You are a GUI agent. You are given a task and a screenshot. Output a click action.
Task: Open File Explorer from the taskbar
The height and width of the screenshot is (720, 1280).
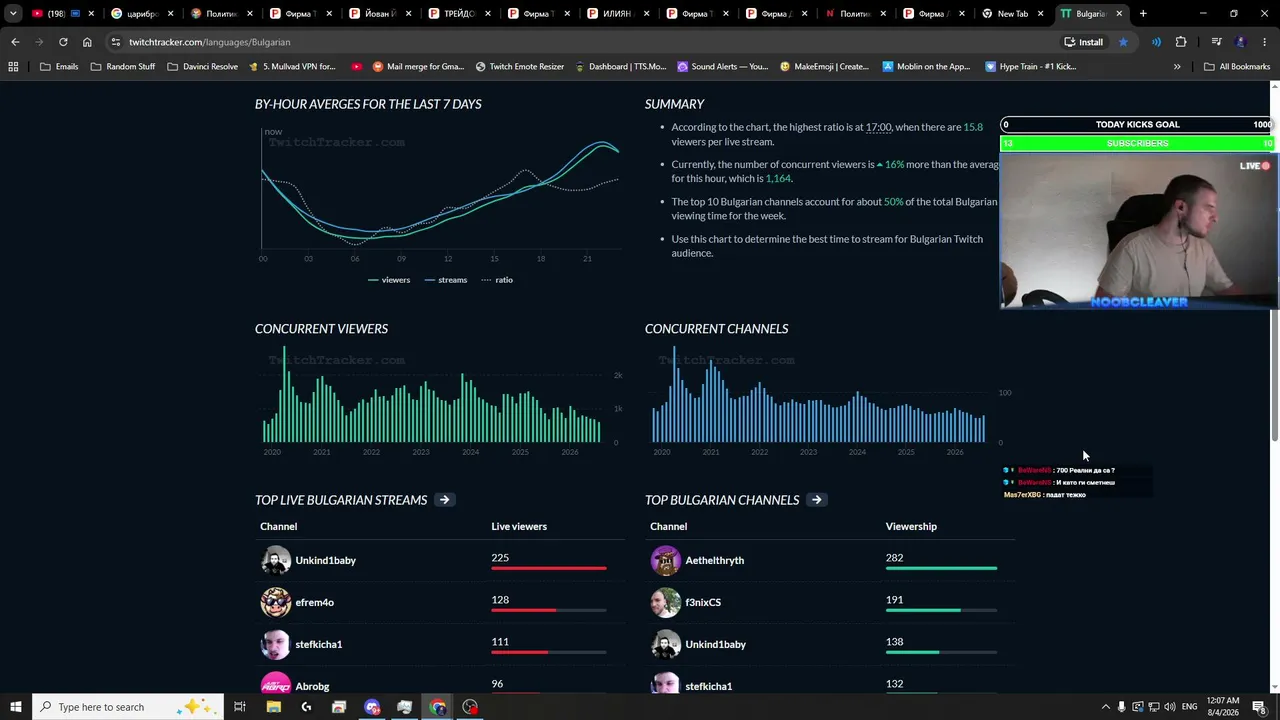[273, 707]
